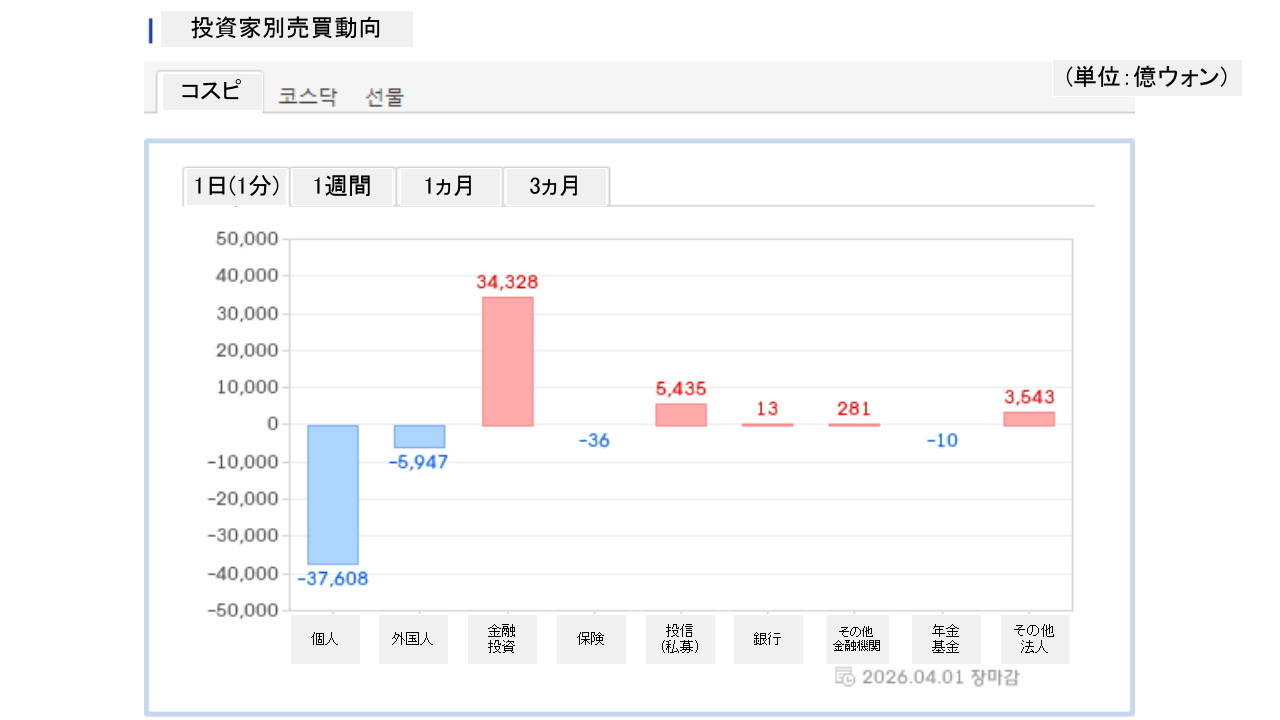Open the 선물 tab
1280x720 pixels.
tap(385, 97)
